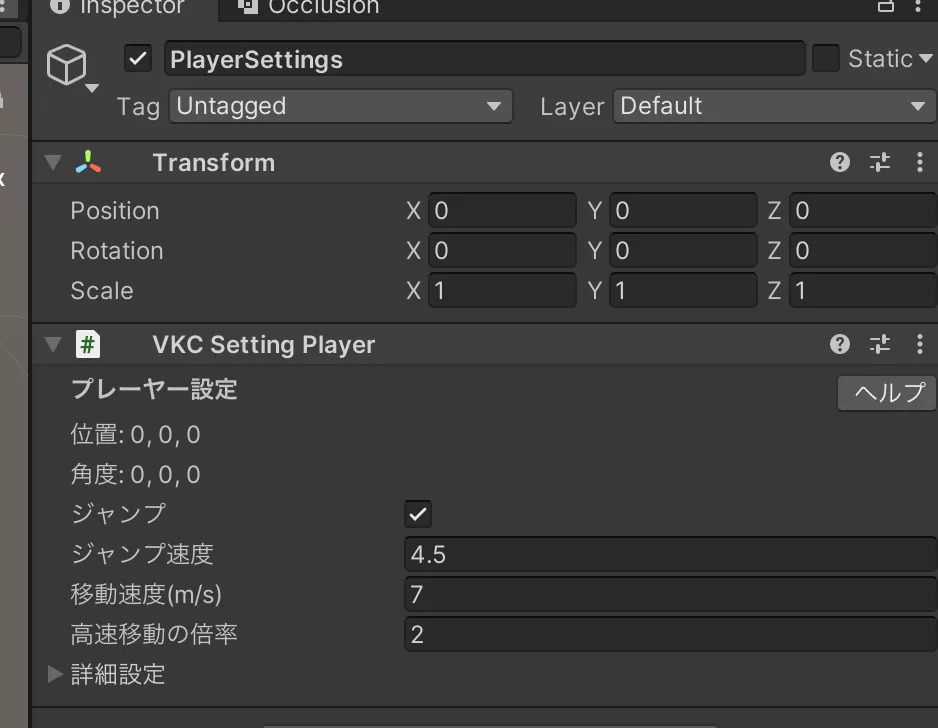Toggle the ジャンプ checkbox
The image size is (938, 728).
point(418,515)
